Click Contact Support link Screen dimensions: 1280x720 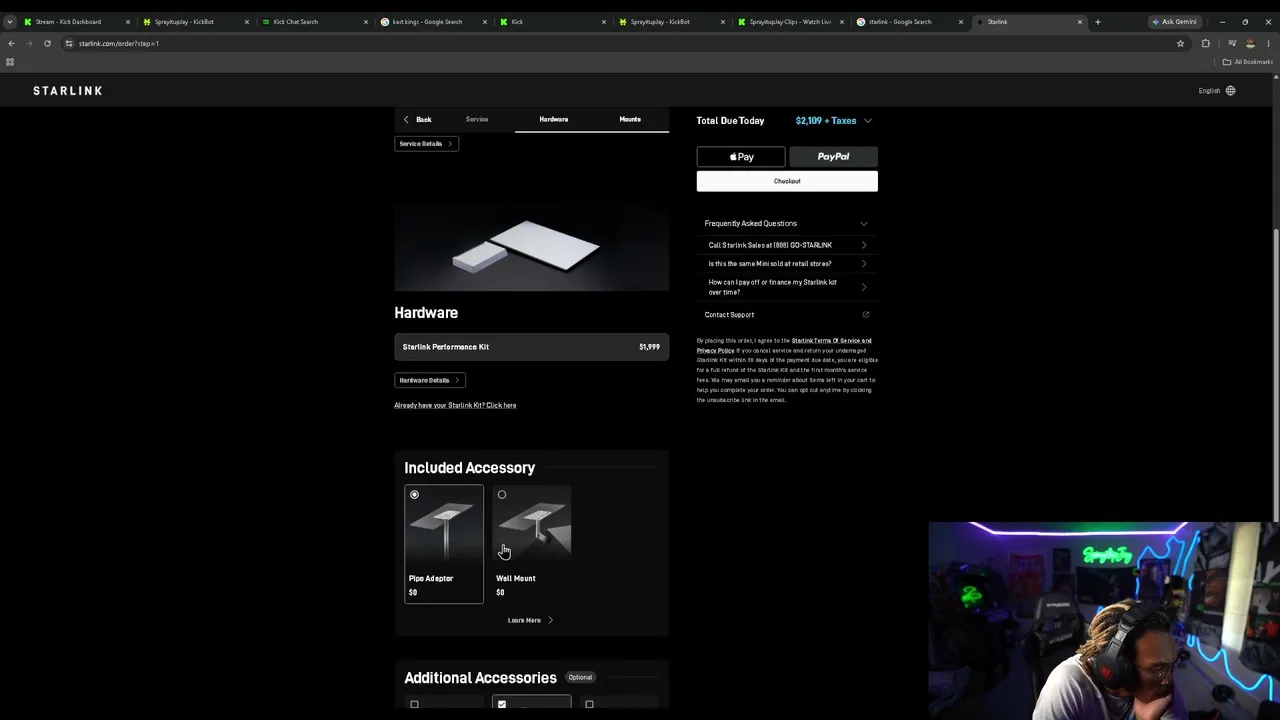[729, 315]
